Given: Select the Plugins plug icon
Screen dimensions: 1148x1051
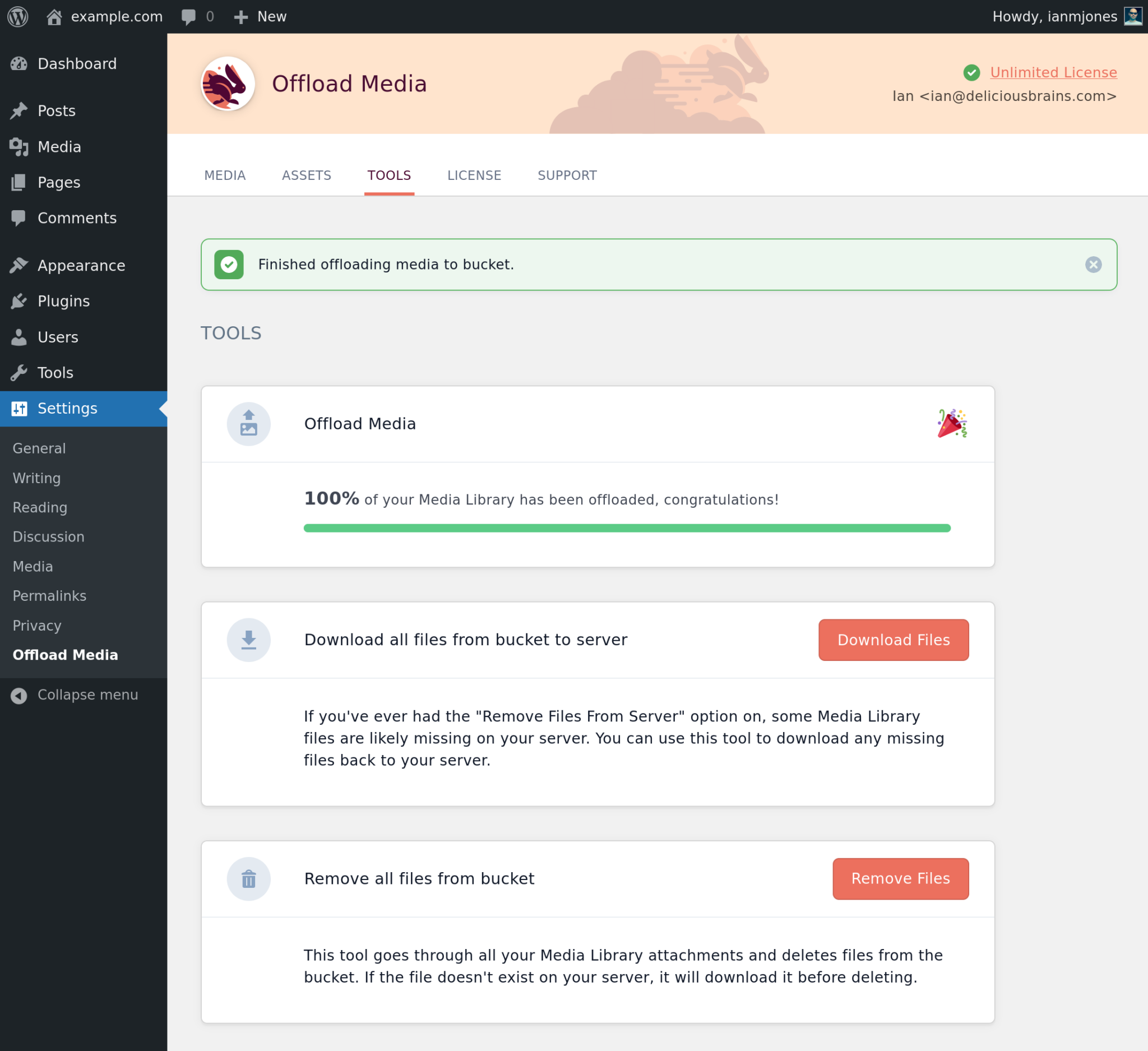Looking at the screenshot, I should pos(19,300).
